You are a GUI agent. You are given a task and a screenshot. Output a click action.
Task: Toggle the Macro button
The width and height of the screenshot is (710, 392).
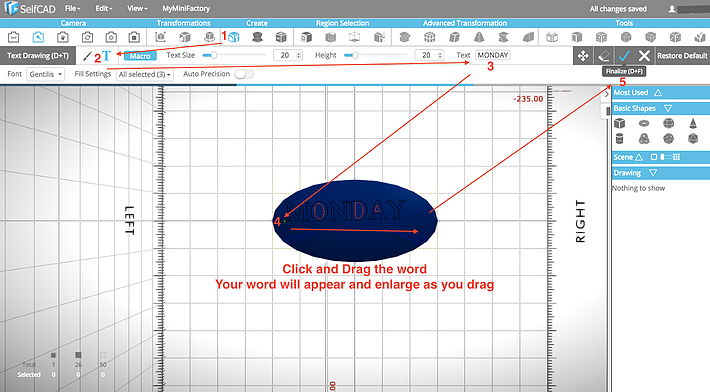(x=140, y=56)
